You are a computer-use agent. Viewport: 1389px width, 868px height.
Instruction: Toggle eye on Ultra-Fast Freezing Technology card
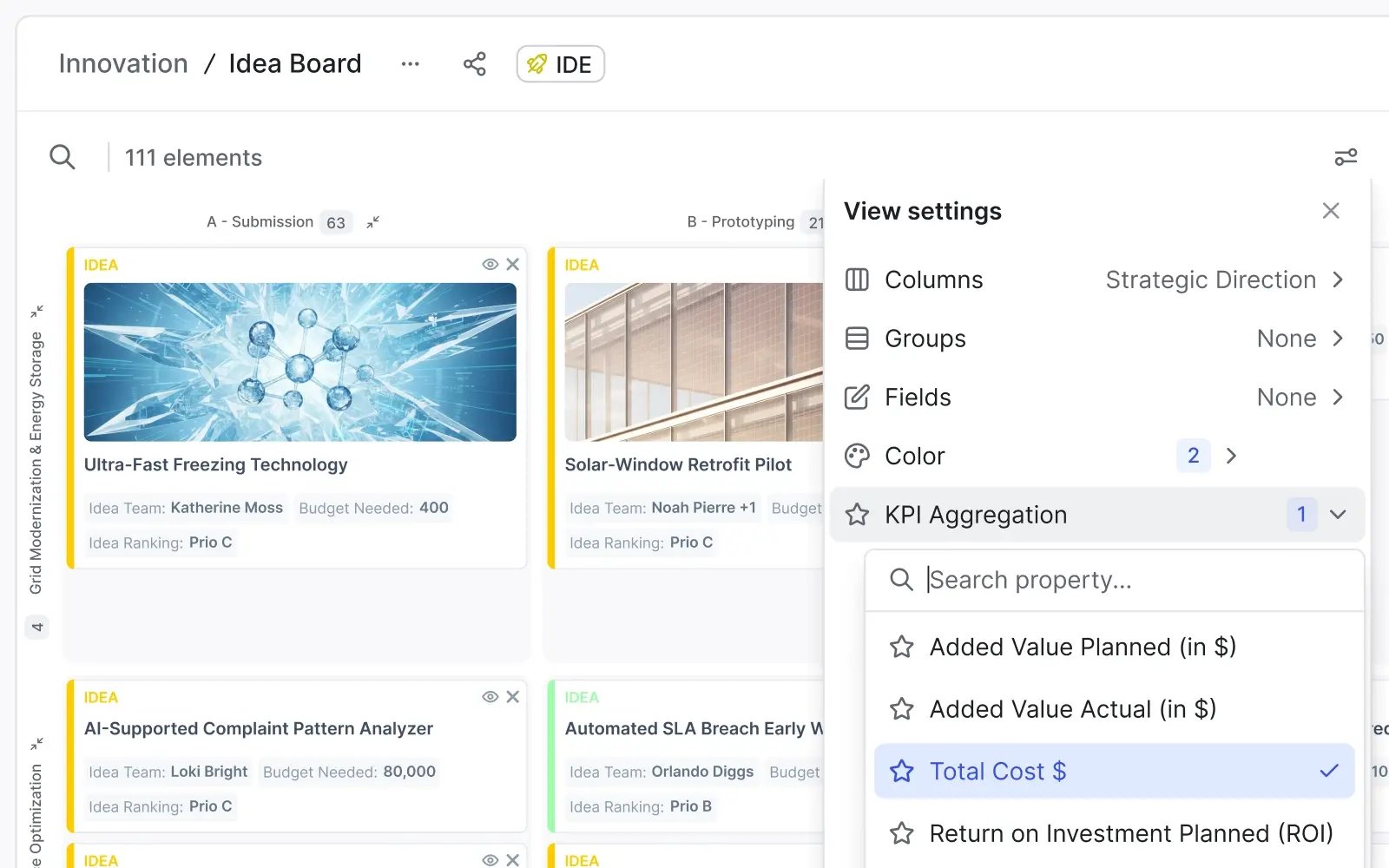coord(490,264)
